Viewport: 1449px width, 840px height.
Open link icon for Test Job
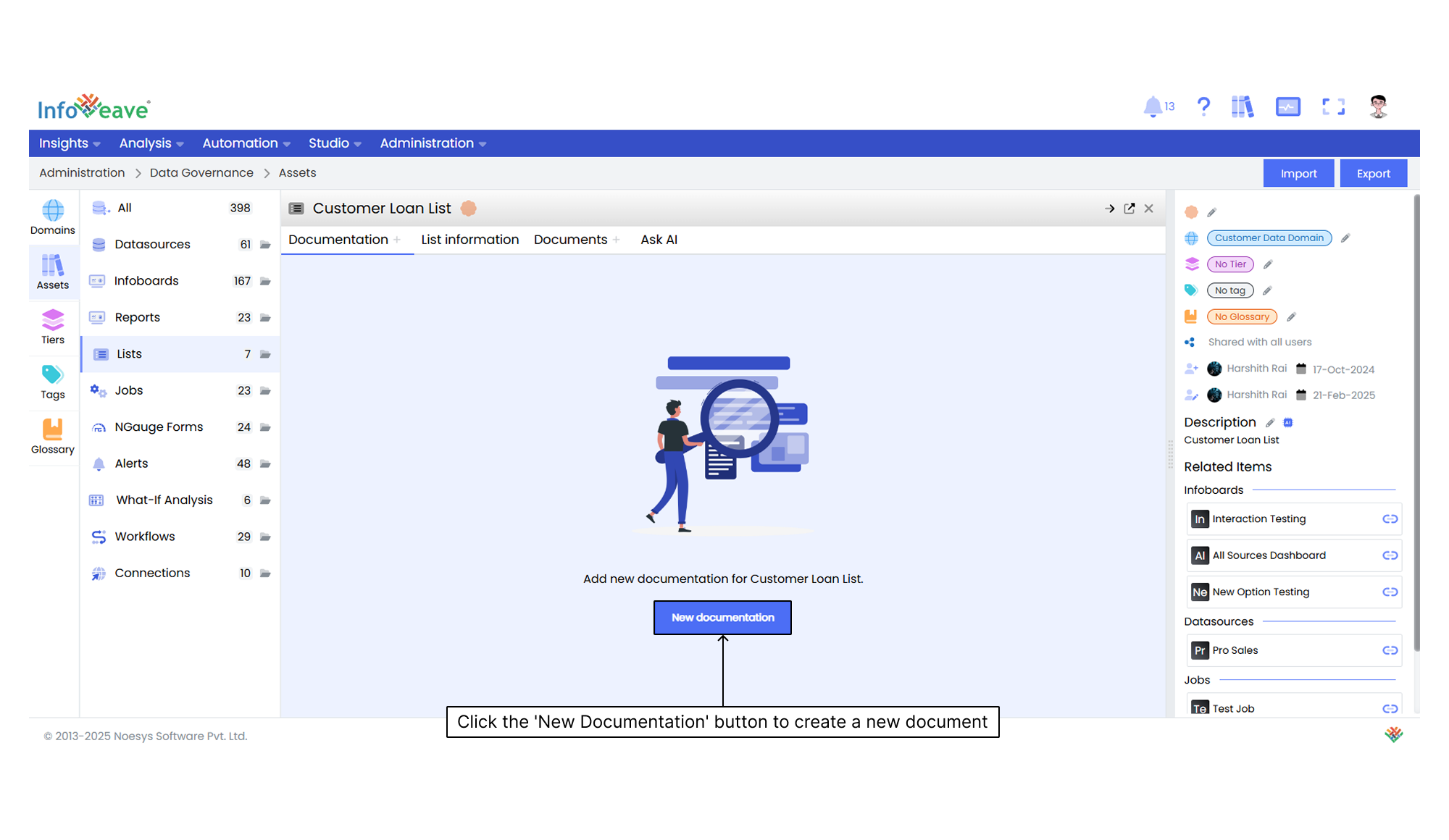click(x=1390, y=709)
